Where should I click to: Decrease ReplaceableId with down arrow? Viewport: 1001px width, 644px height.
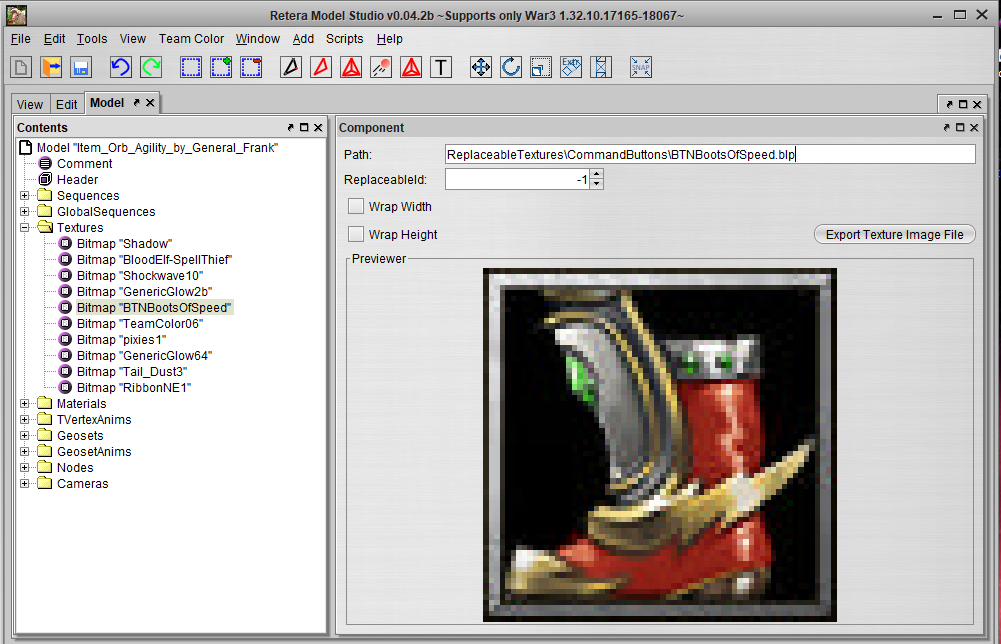pos(596,184)
